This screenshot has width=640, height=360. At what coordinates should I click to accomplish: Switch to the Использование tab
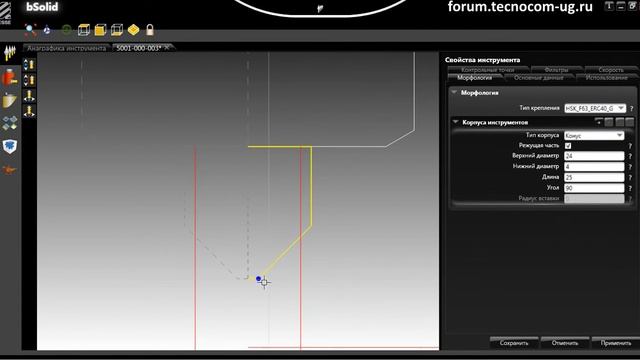click(x=607, y=78)
